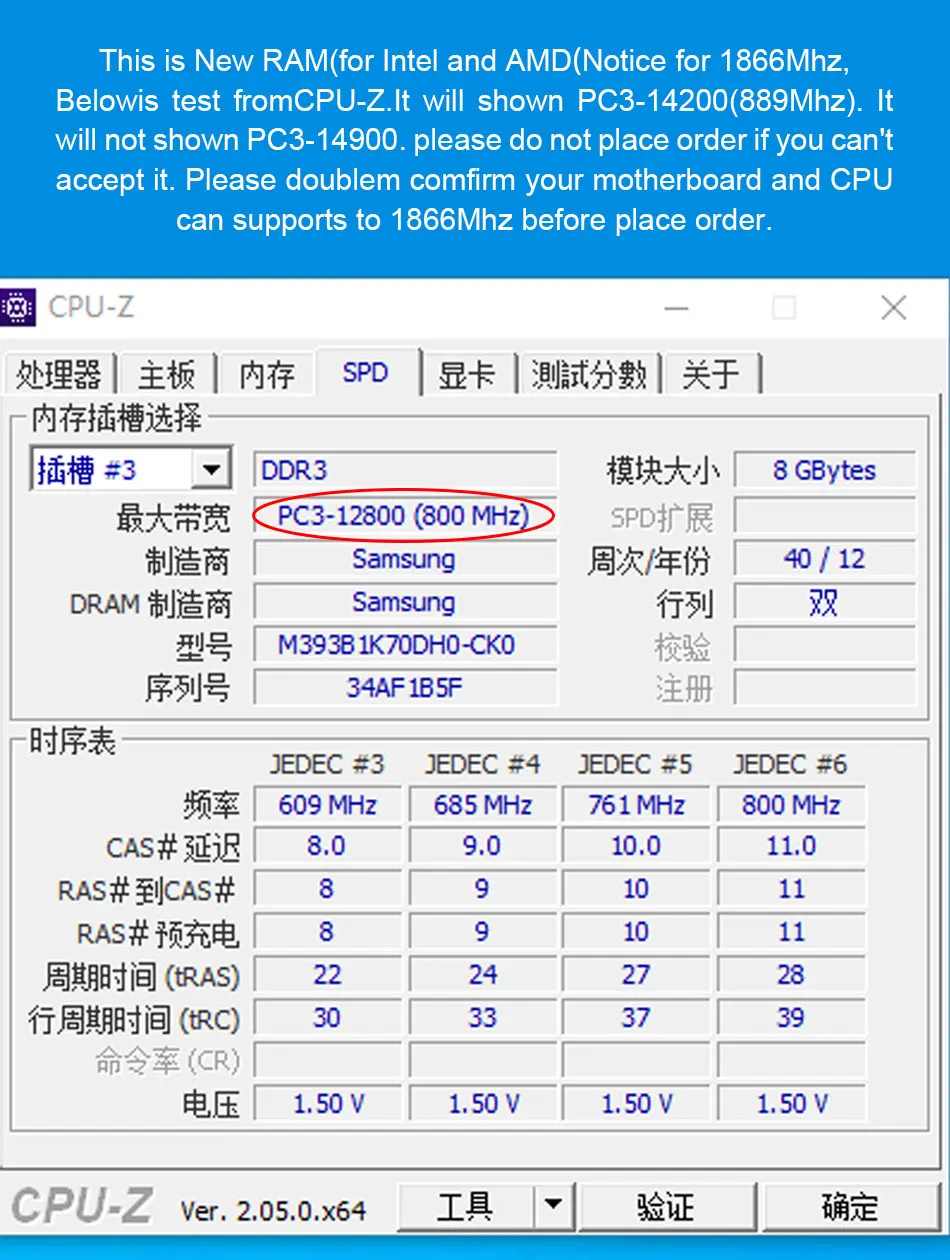Expand the 插槽 #3 slot dropdown

pyautogui.click(x=211, y=470)
